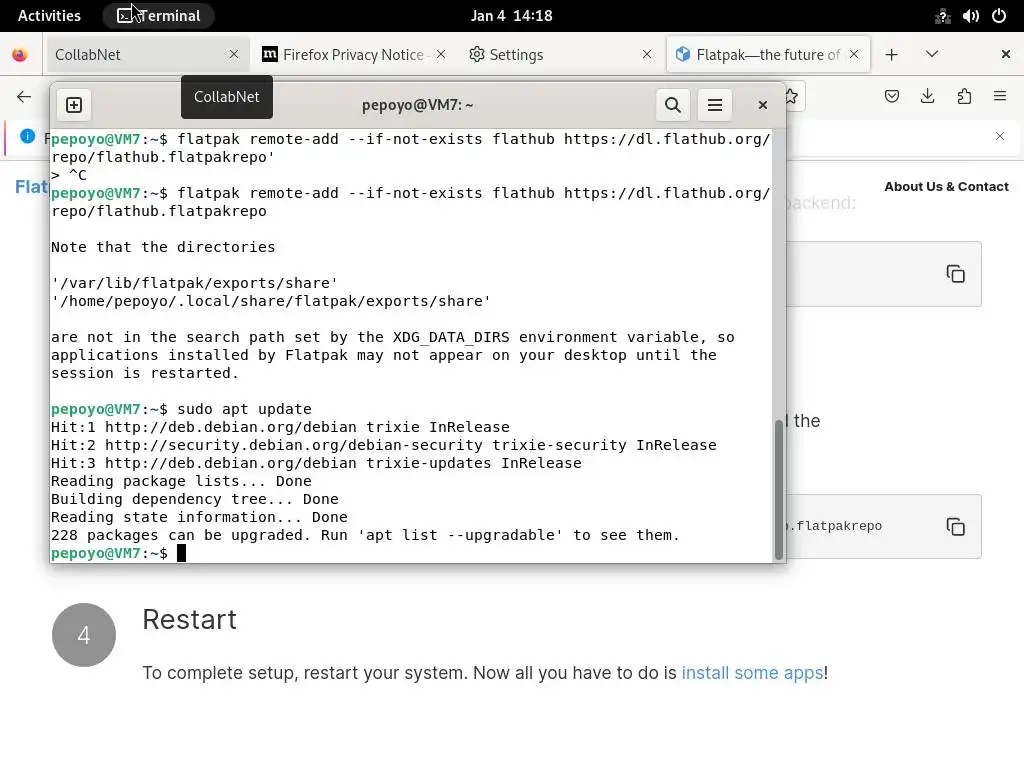1024x768 pixels.
Task: Click the '228 packages can be upgraded' line
Action: coord(365,536)
